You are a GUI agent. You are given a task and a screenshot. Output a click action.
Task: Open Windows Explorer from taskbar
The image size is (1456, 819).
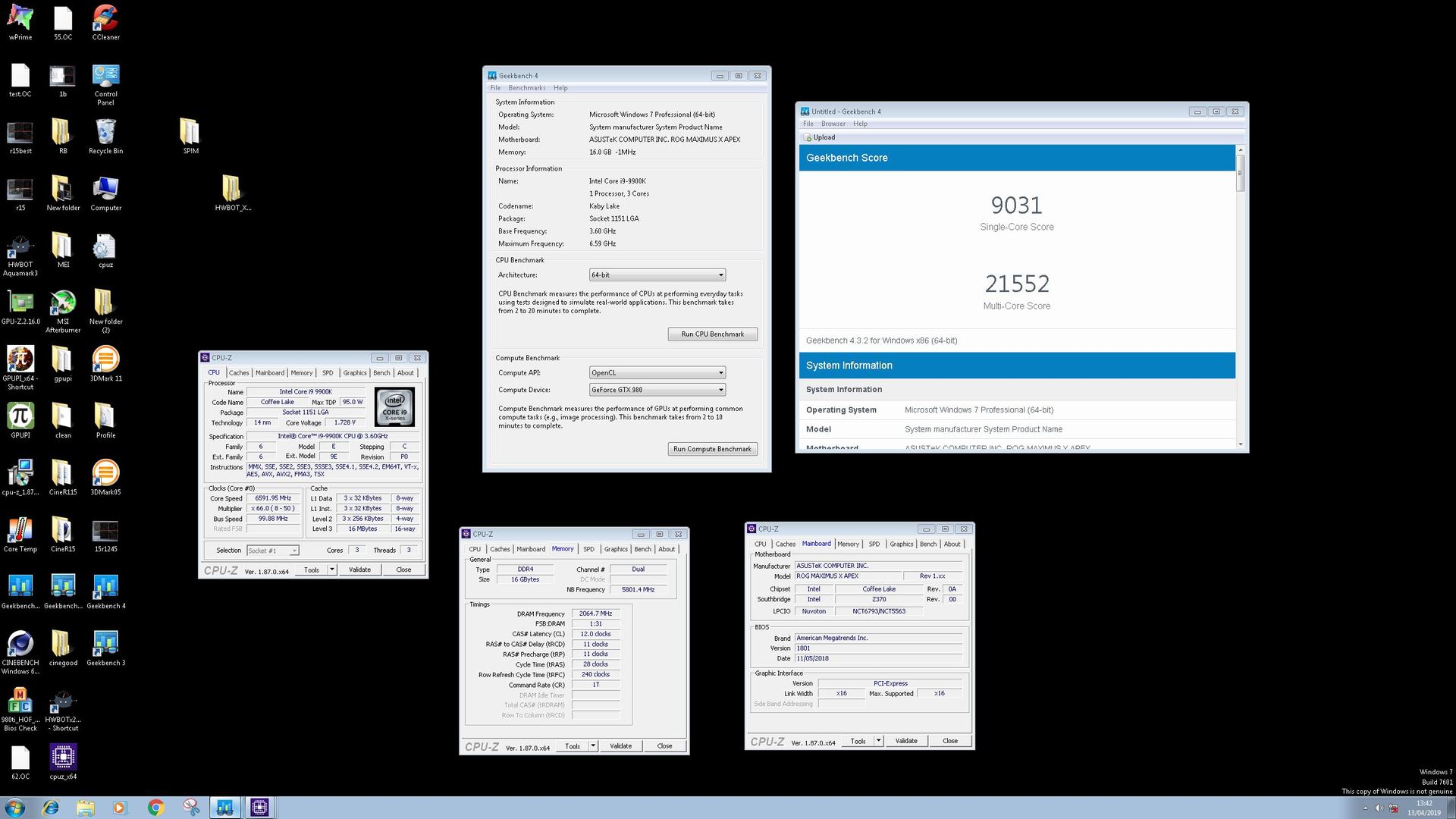86,808
